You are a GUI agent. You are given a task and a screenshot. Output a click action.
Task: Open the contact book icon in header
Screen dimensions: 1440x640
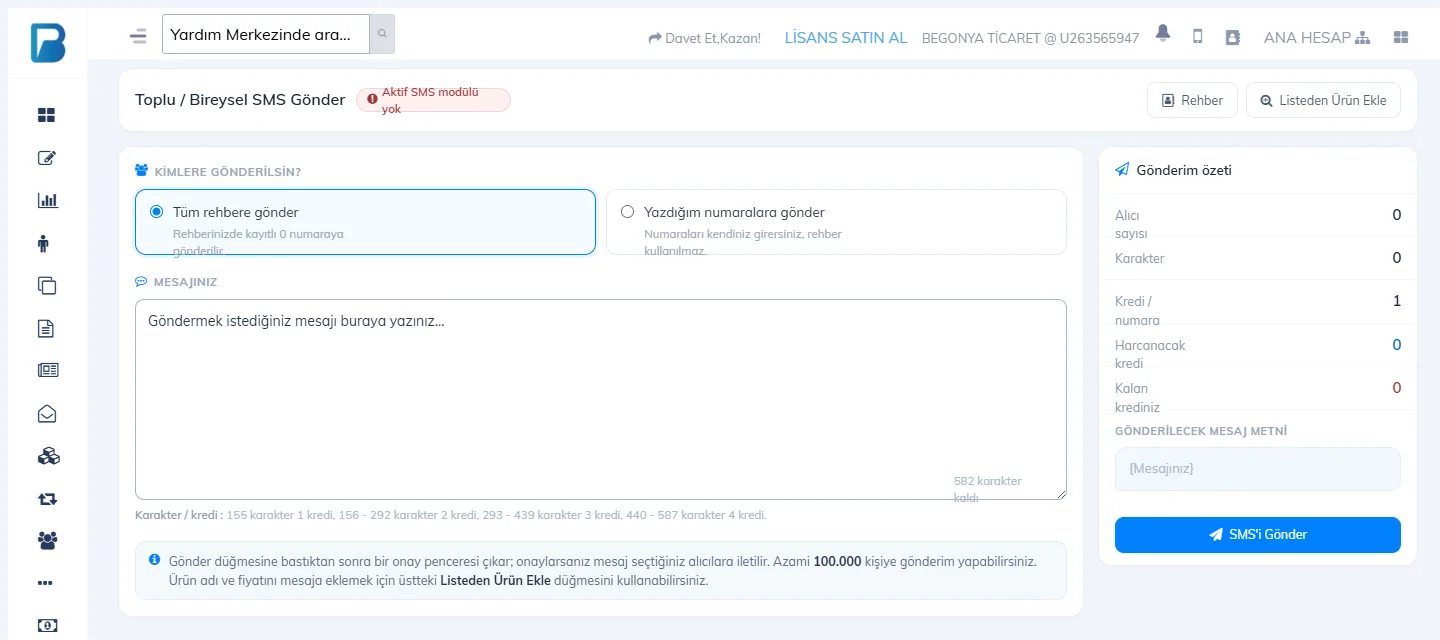click(x=1232, y=37)
